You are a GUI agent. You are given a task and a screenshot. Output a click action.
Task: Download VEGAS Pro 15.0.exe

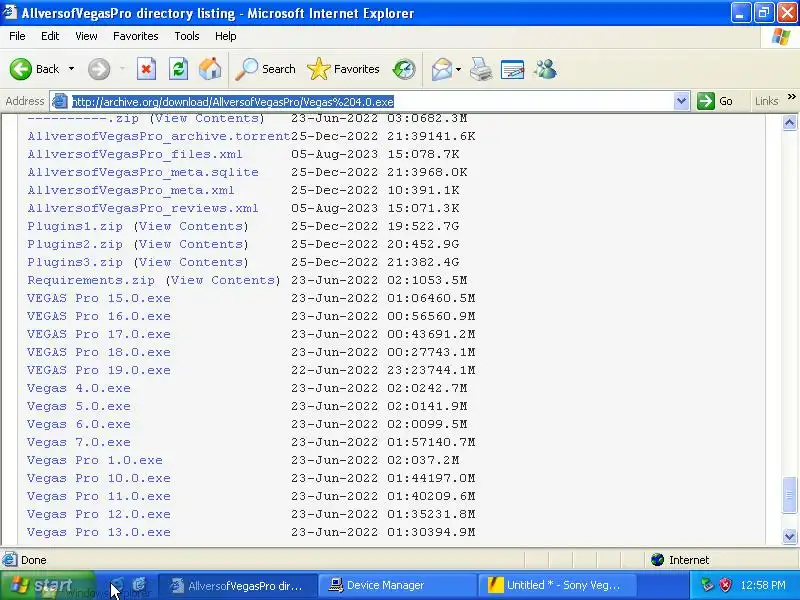[99, 298]
